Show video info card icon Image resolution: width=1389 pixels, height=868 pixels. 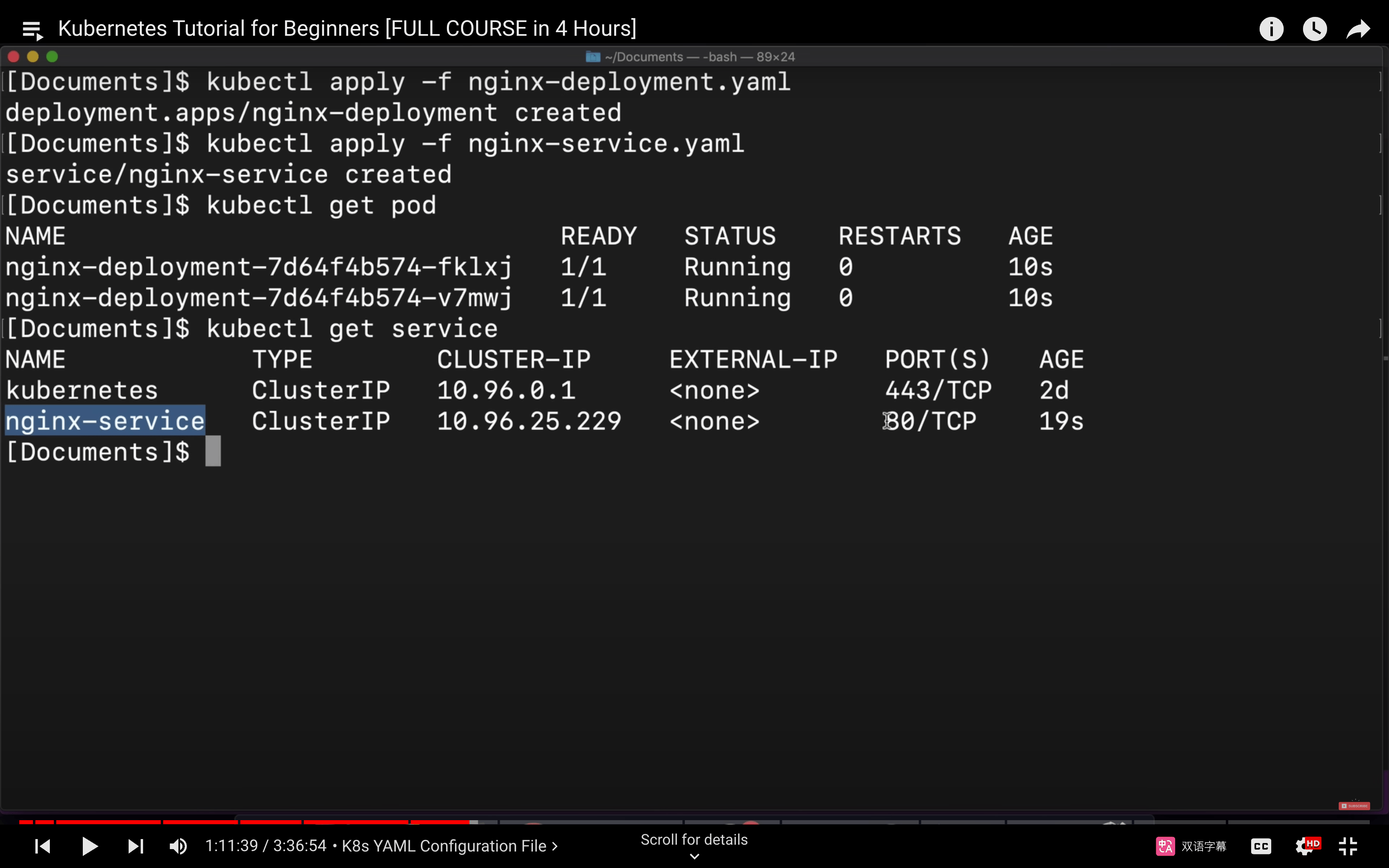(1271, 29)
